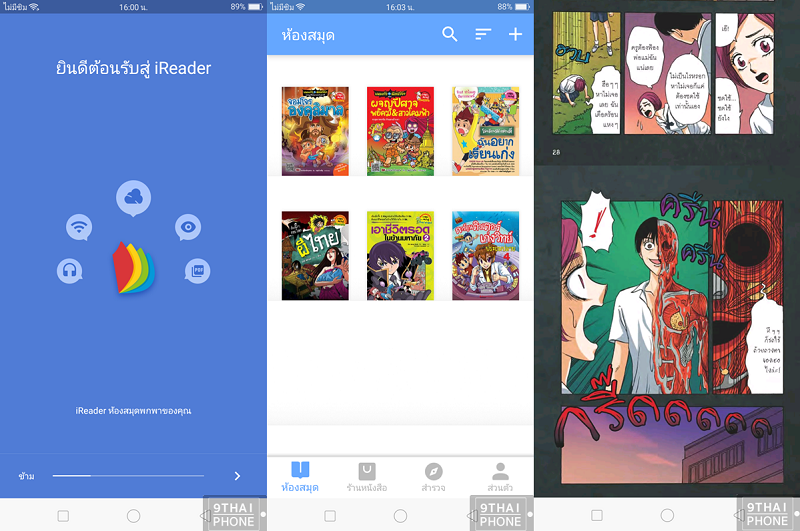
Task: Open search in the library header
Action: (450, 35)
